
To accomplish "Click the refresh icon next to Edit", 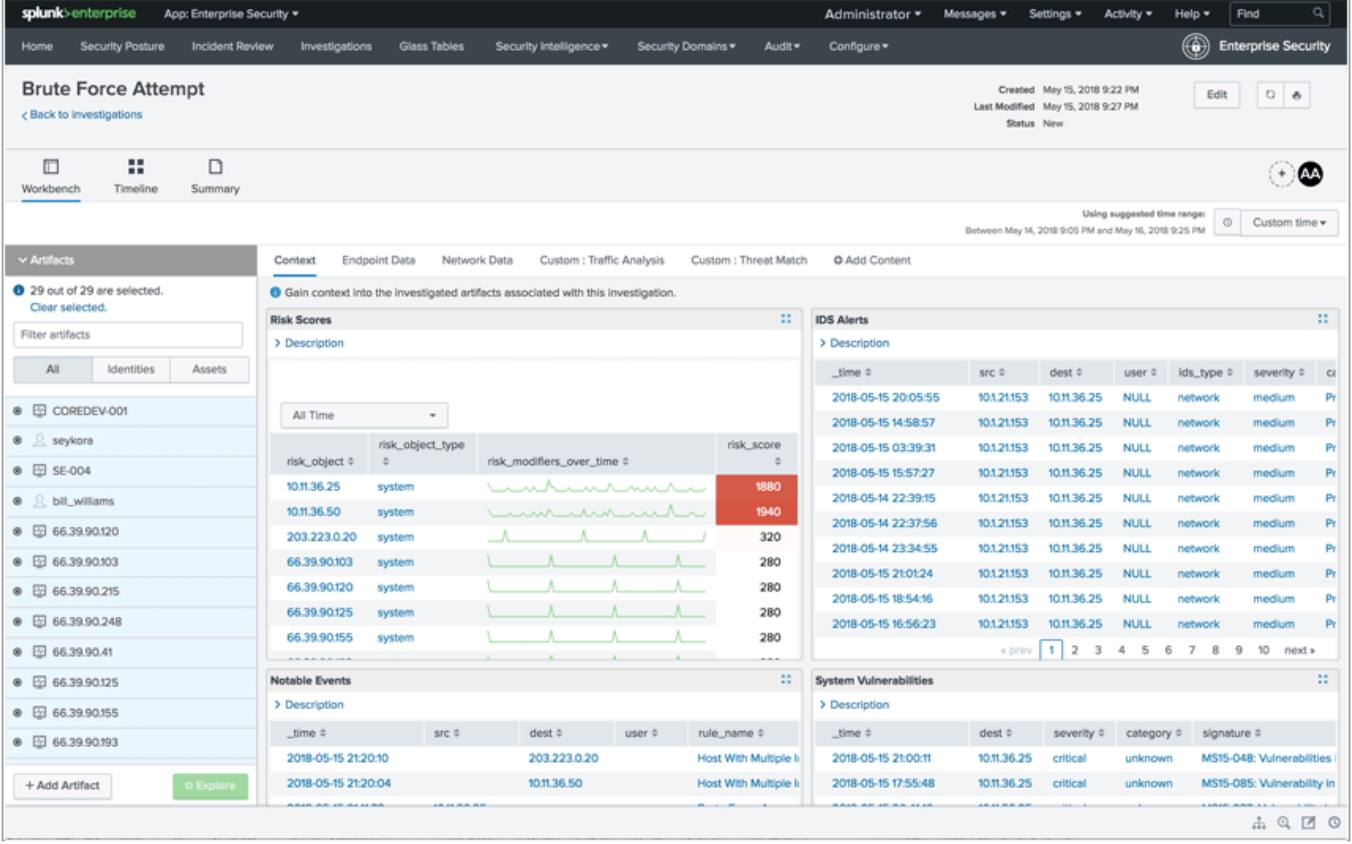I will point(1270,95).
